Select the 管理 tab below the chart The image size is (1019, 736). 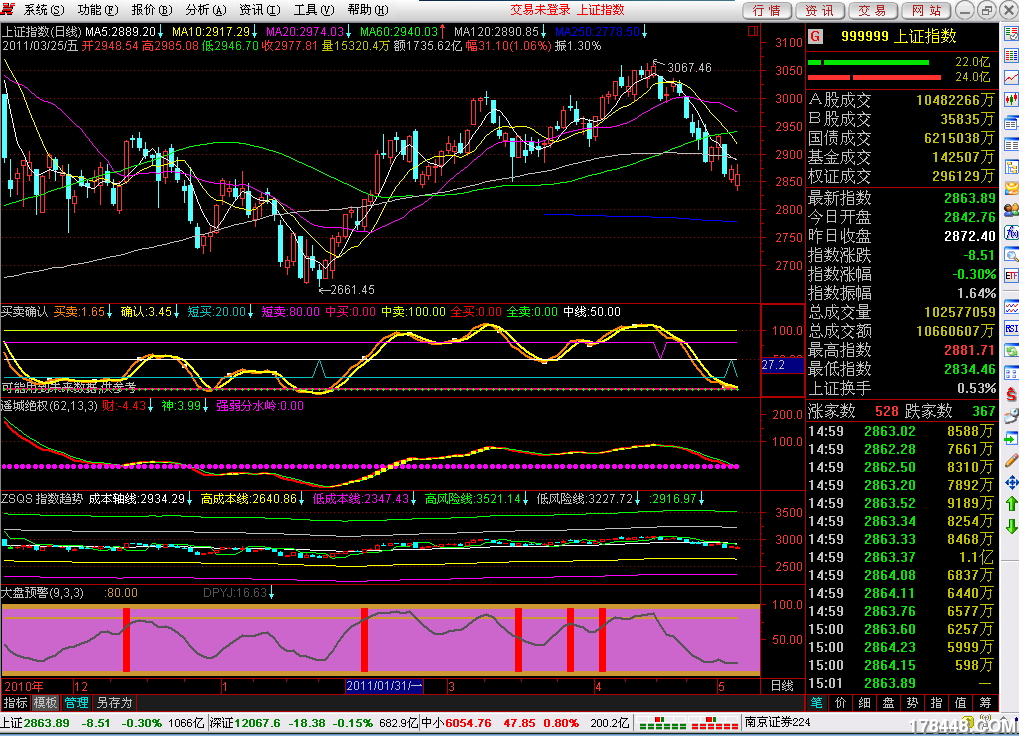[76, 703]
